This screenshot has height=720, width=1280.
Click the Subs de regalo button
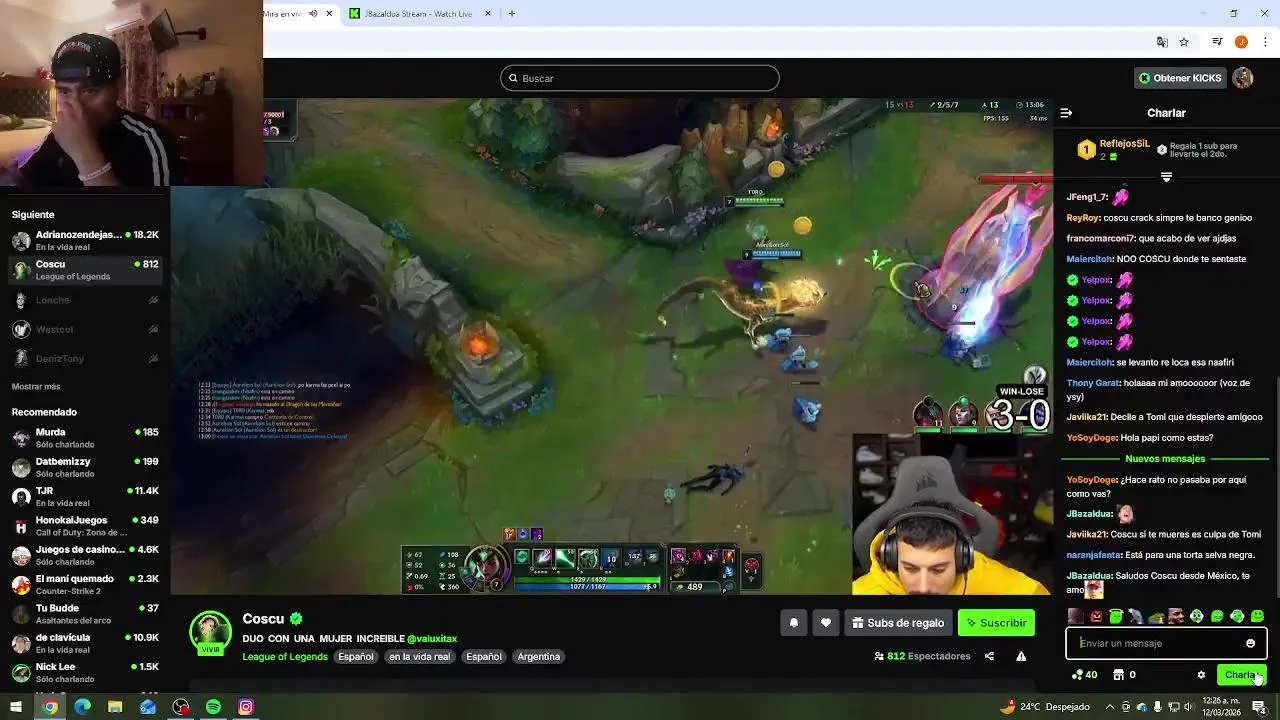pos(898,623)
